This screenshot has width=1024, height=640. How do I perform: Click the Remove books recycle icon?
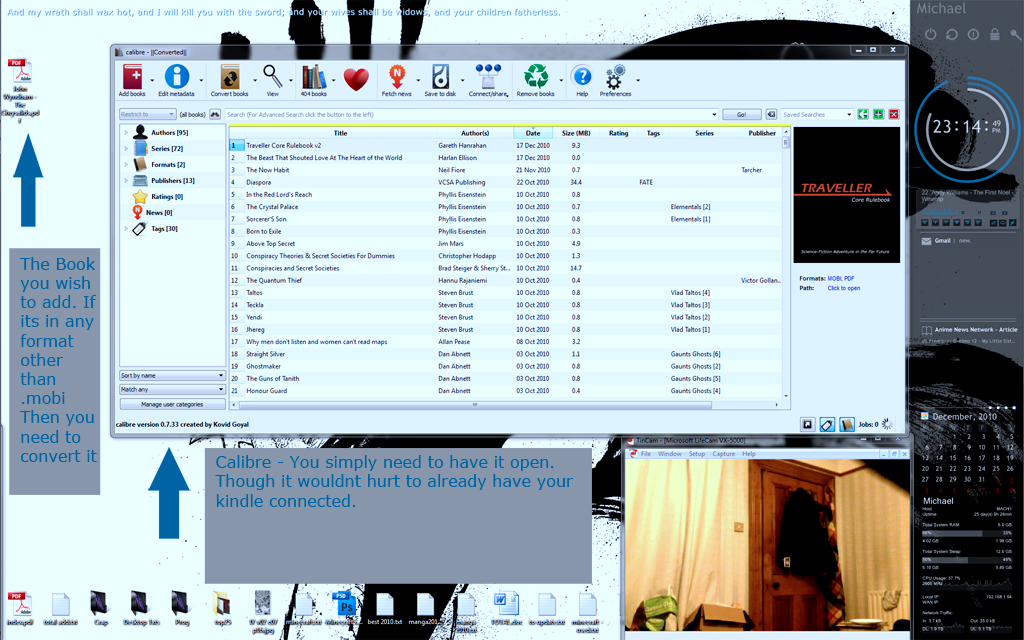click(x=536, y=77)
